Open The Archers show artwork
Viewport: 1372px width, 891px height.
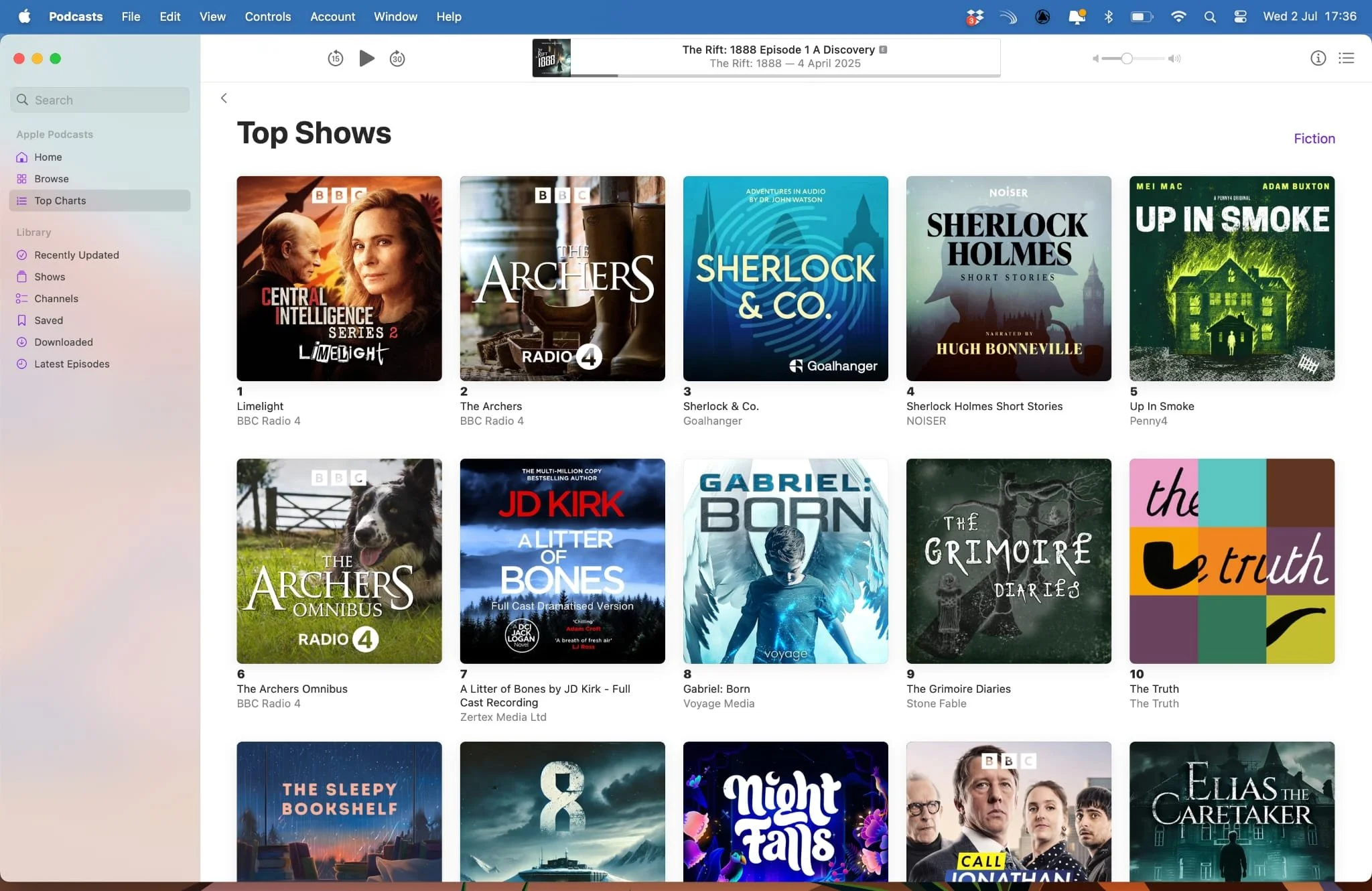pyautogui.click(x=562, y=279)
